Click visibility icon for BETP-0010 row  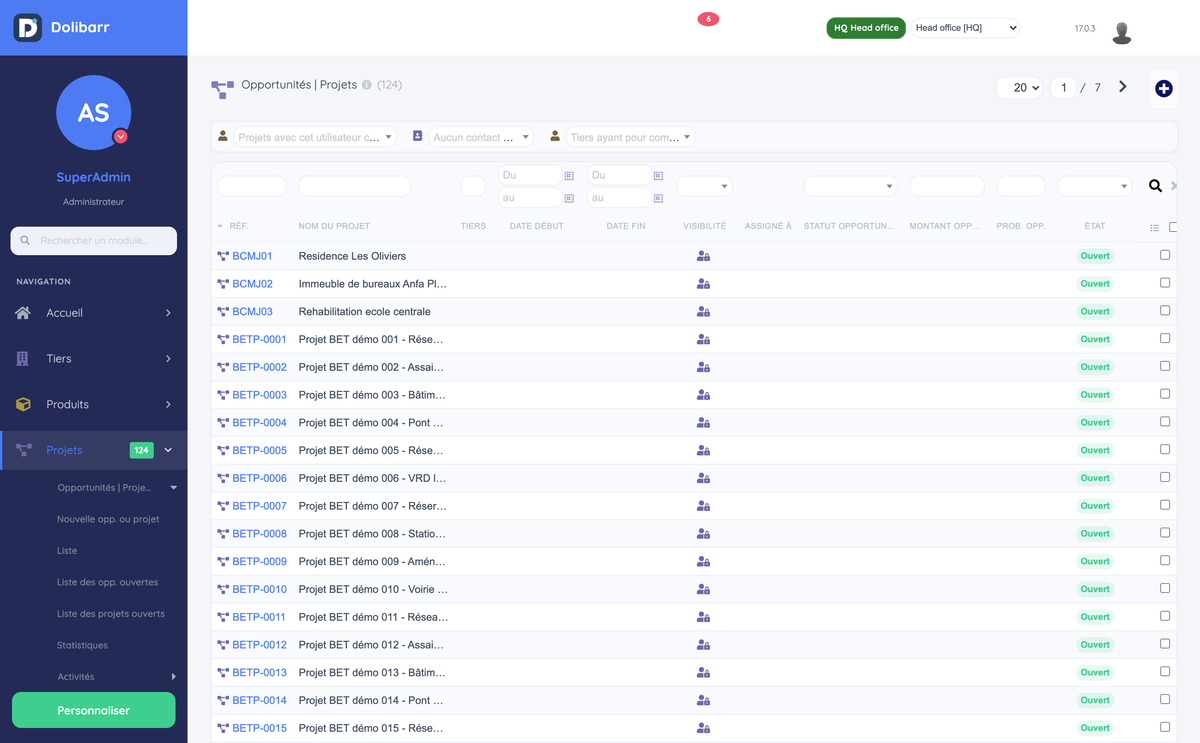click(x=703, y=589)
